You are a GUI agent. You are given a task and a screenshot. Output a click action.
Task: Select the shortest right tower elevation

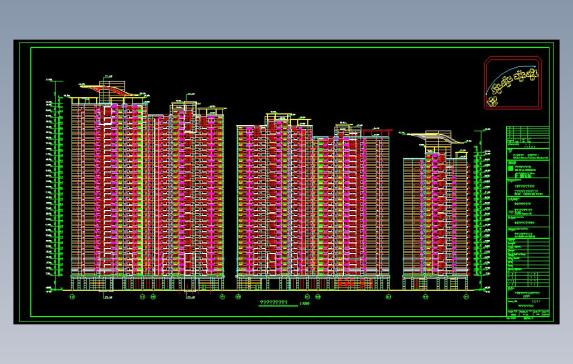click(x=436, y=210)
